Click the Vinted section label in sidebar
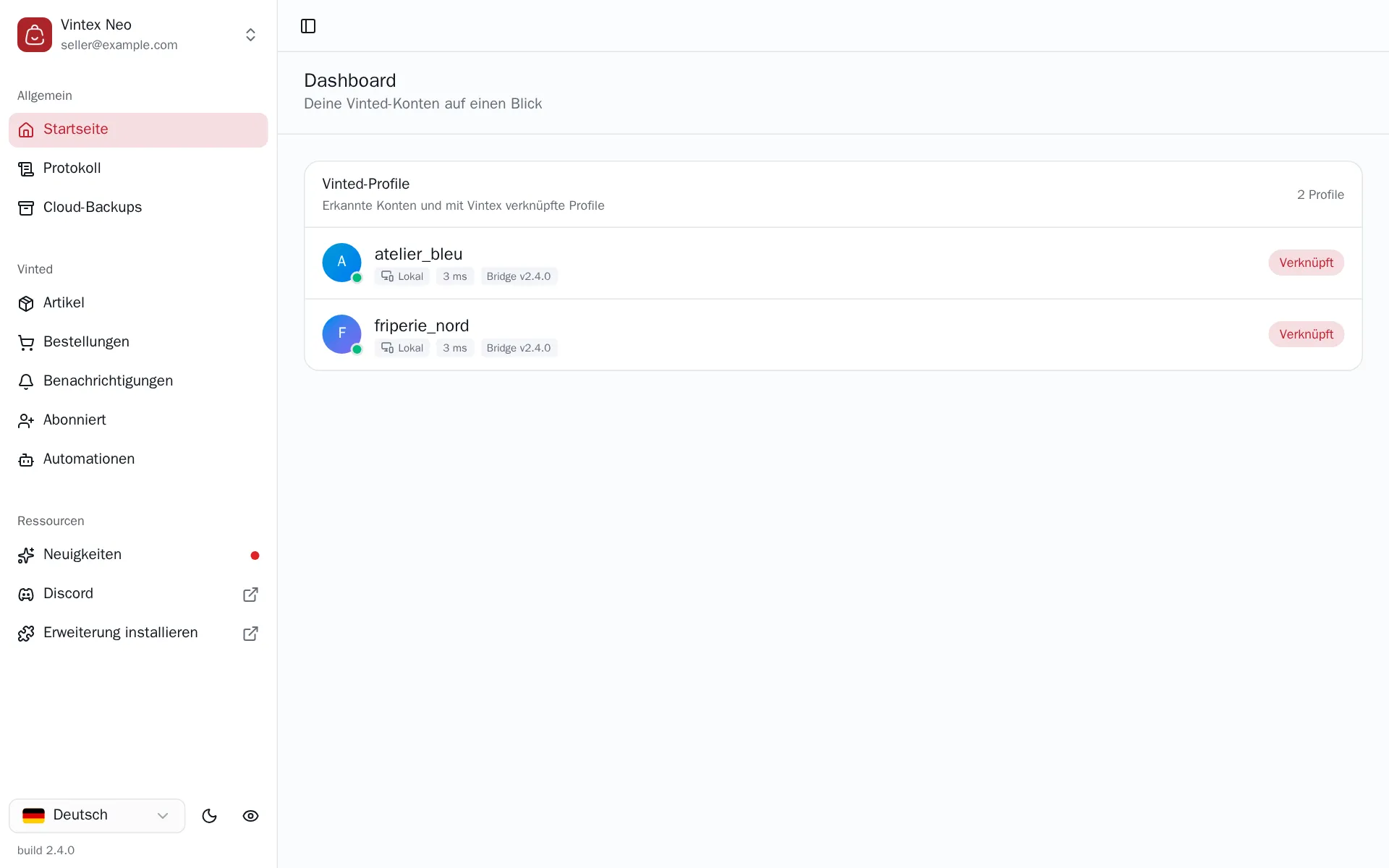Viewport: 1389px width, 868px height. [35, 269]
